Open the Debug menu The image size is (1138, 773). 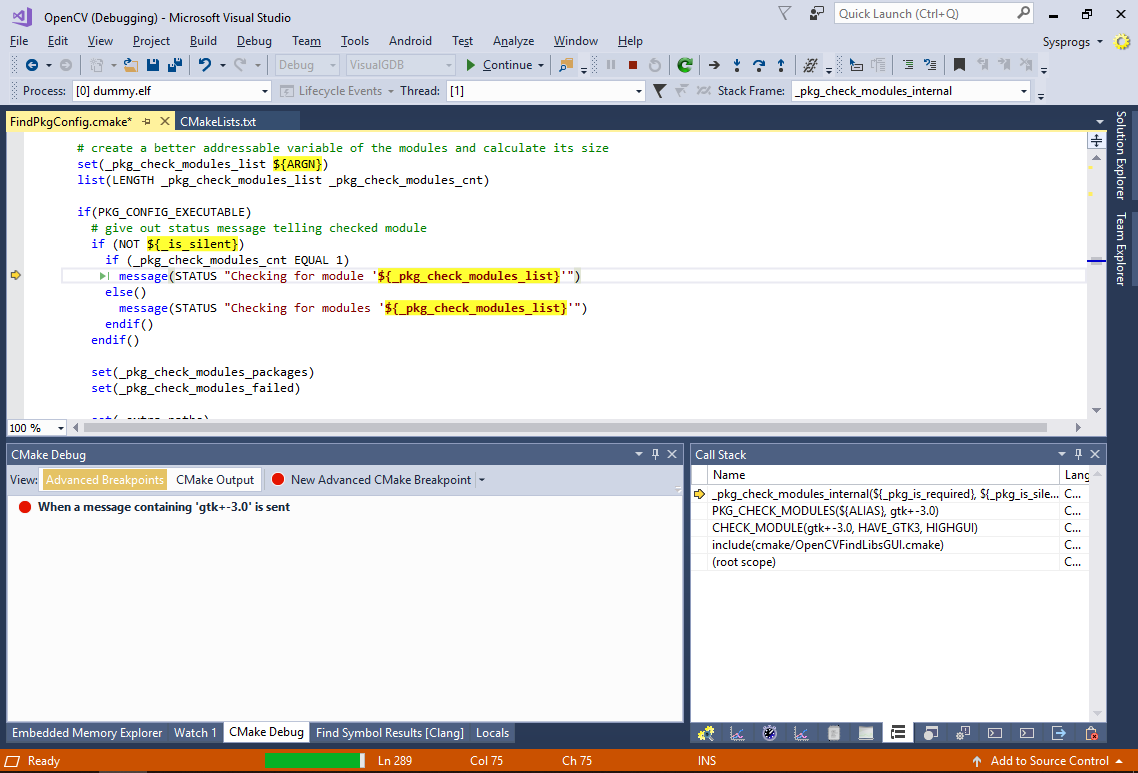pyautogui.click(x=254, y=41)
